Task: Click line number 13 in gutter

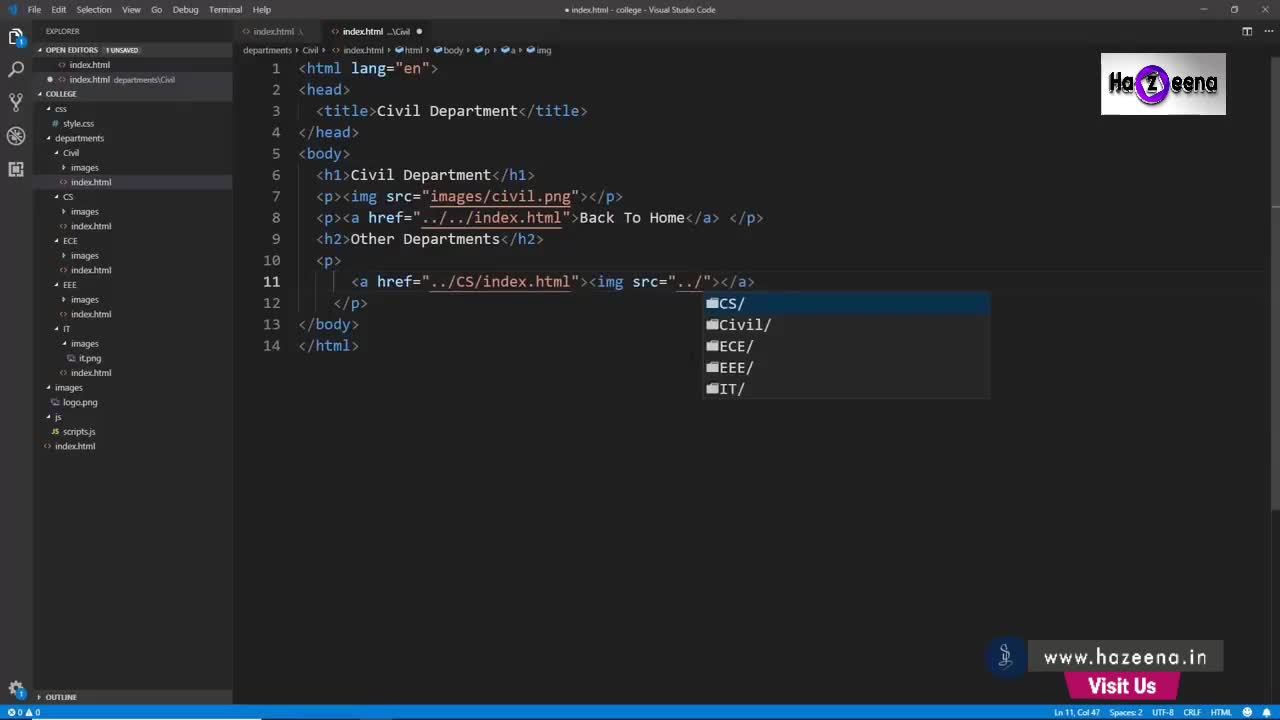Action: click(271, 324)
